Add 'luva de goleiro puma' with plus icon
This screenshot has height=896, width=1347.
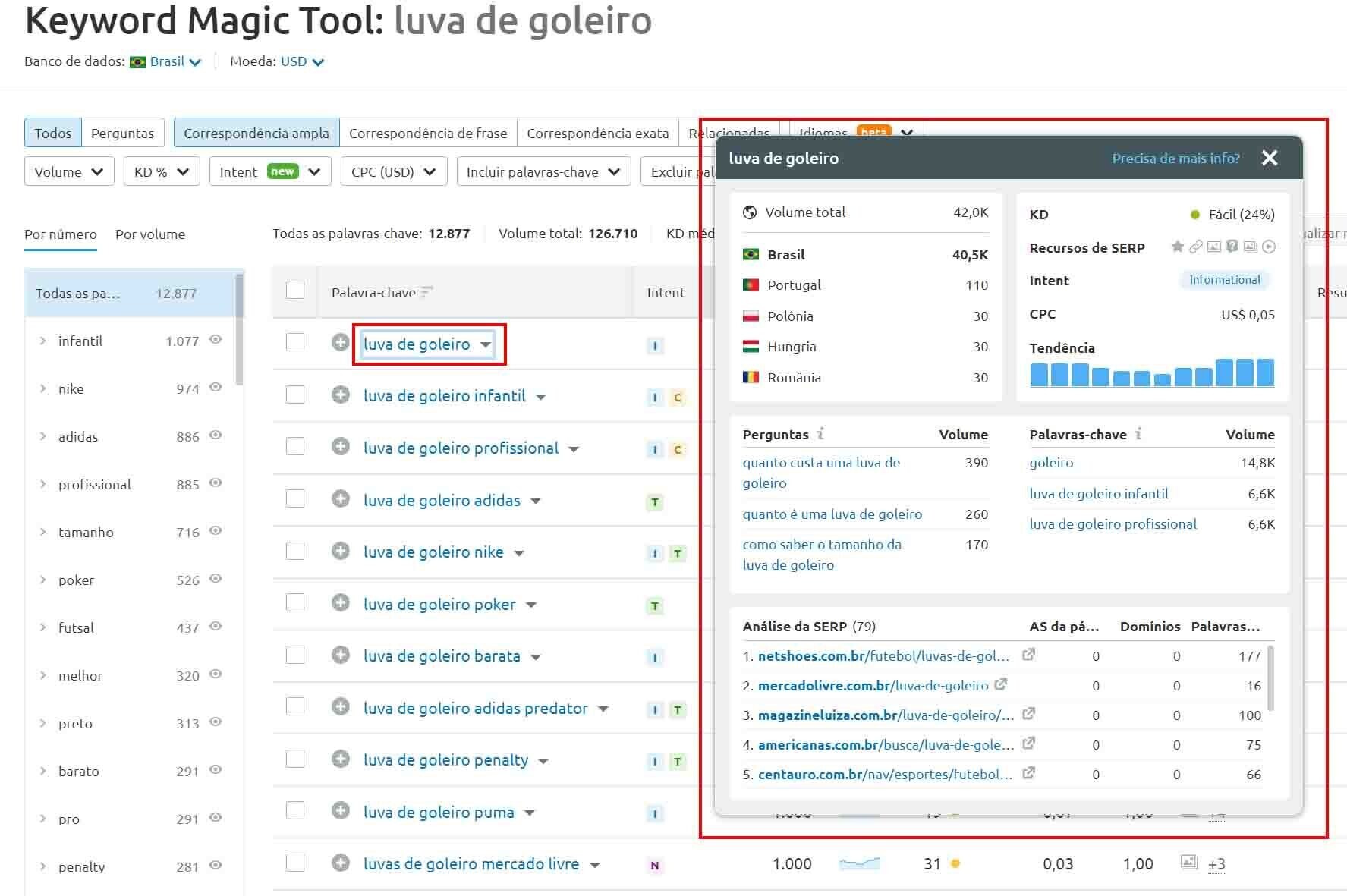click(340, 811)
